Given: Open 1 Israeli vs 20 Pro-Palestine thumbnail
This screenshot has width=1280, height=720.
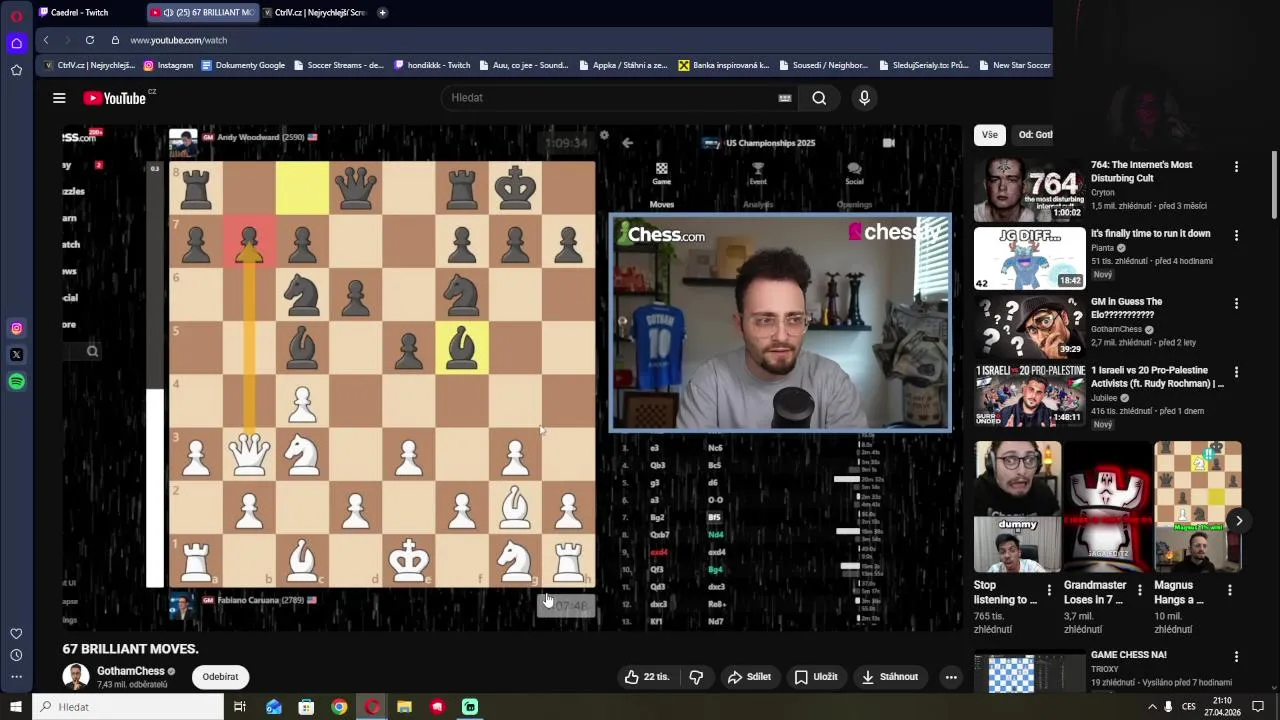Looking at the screenshot, I should coord(1030,395).
